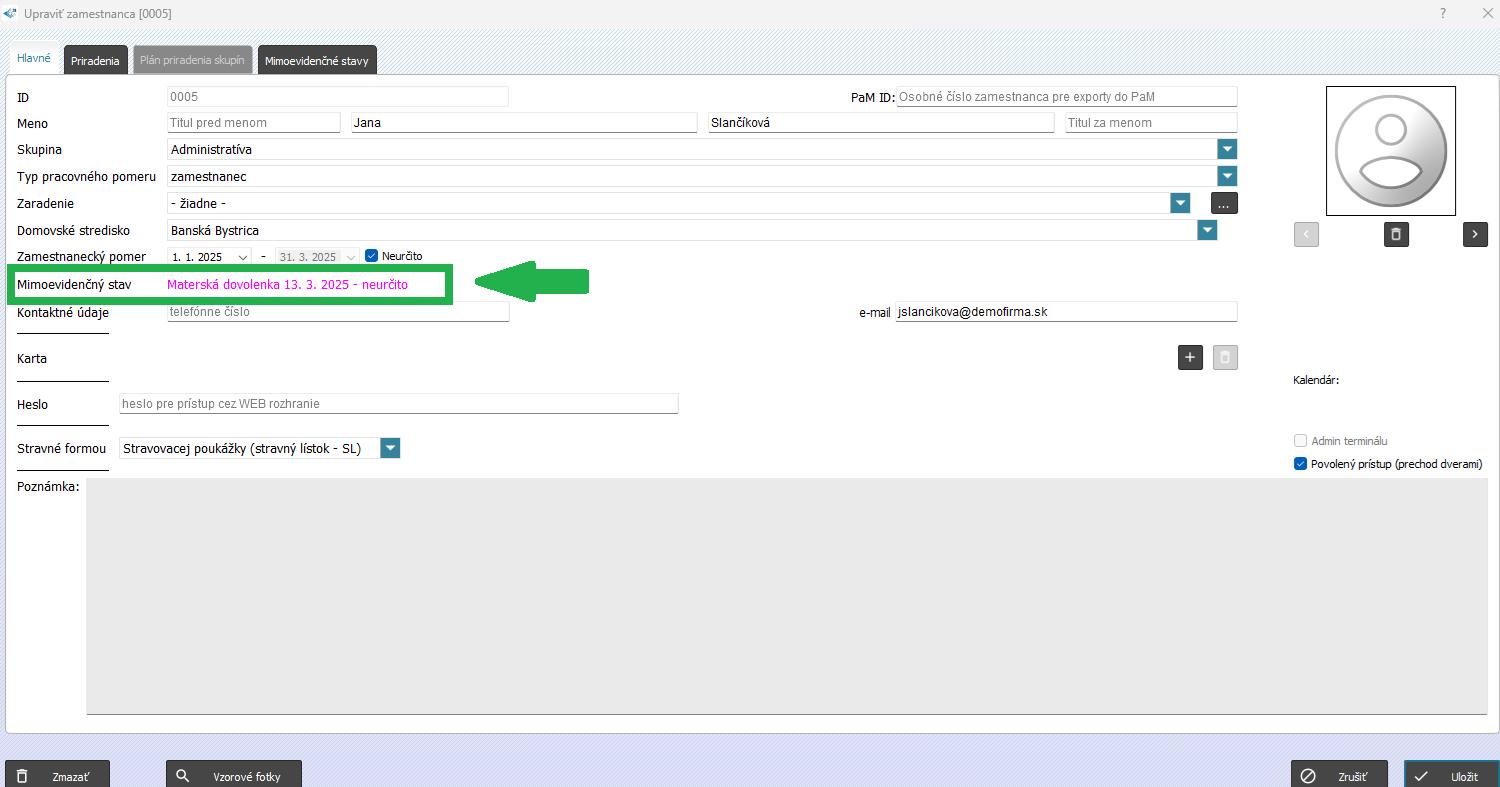Image resolution: width=1500 pixels, height=787 pixels.
Task: Switch to the Hlavné tab
Action: (x=34, y=59)
